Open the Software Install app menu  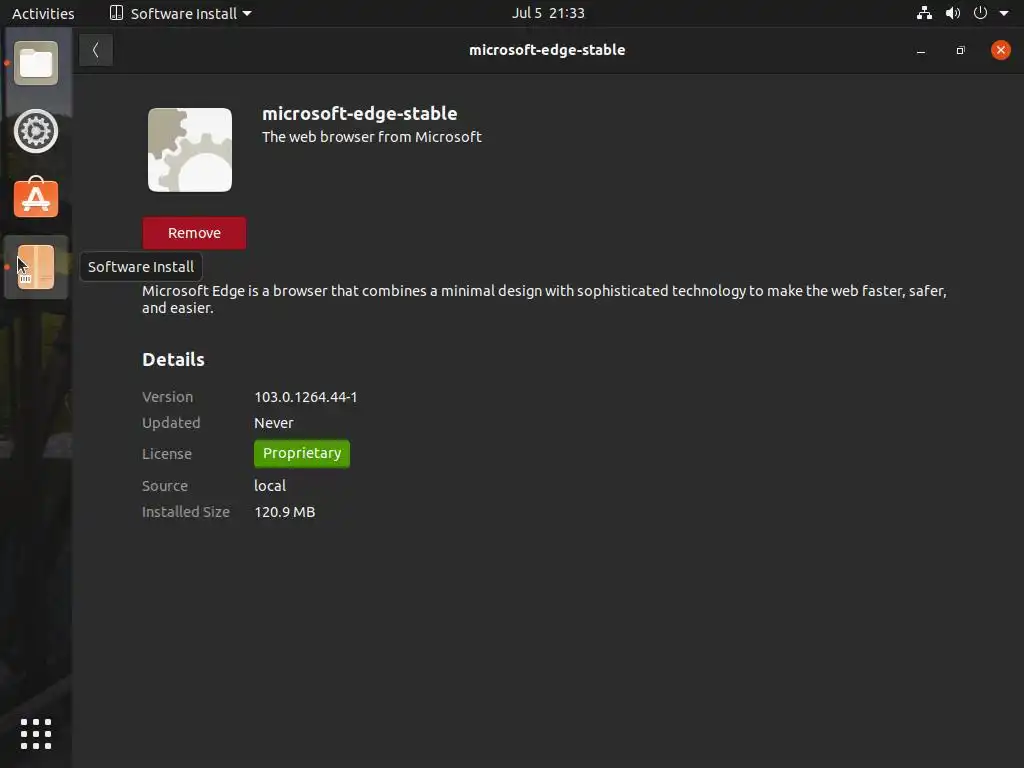coord(180,13)
